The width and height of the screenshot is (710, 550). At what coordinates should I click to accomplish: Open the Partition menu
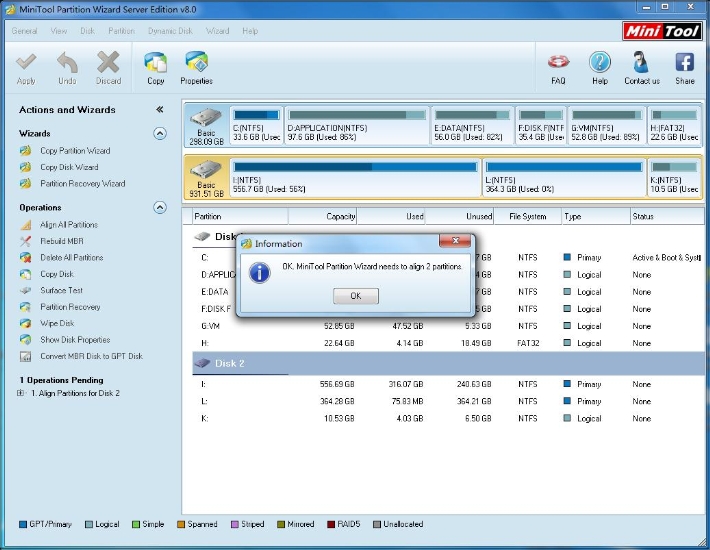(121, 31)
